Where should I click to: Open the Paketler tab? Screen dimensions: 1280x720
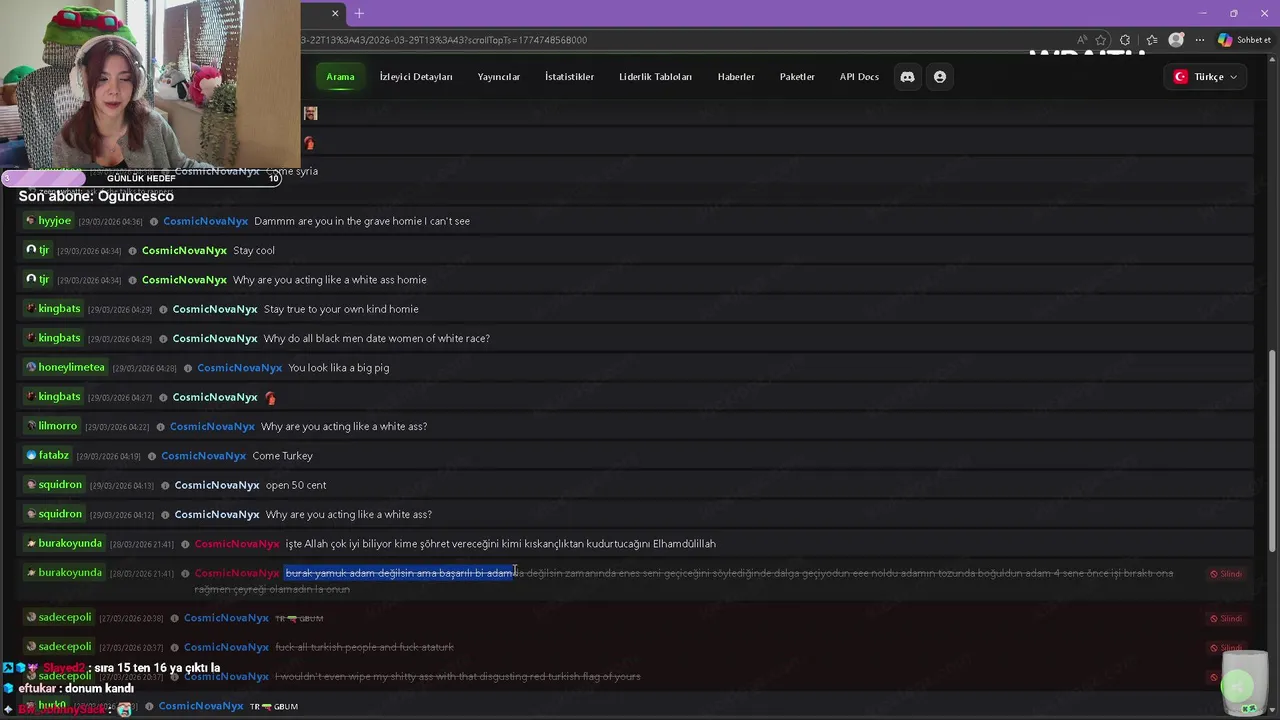click(797, 77)
